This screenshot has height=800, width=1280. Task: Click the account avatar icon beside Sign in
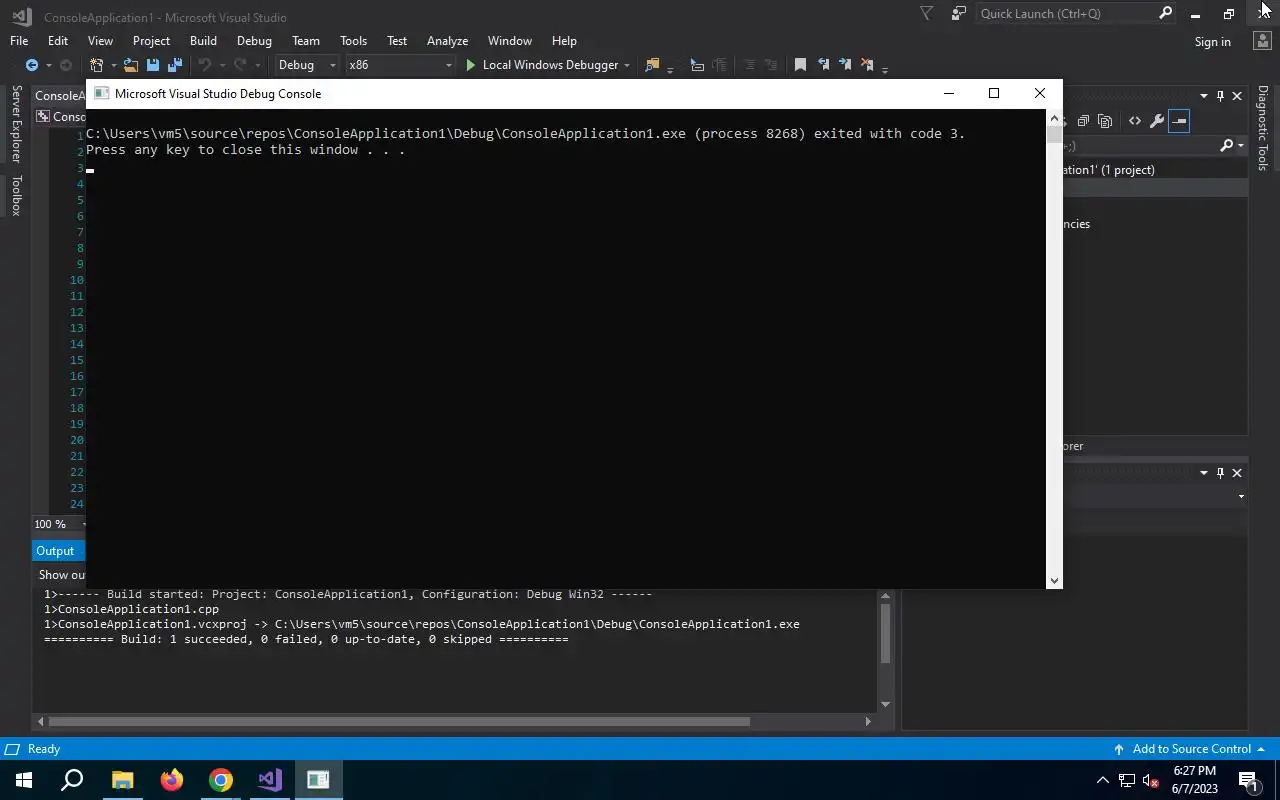coord(1262,41)
